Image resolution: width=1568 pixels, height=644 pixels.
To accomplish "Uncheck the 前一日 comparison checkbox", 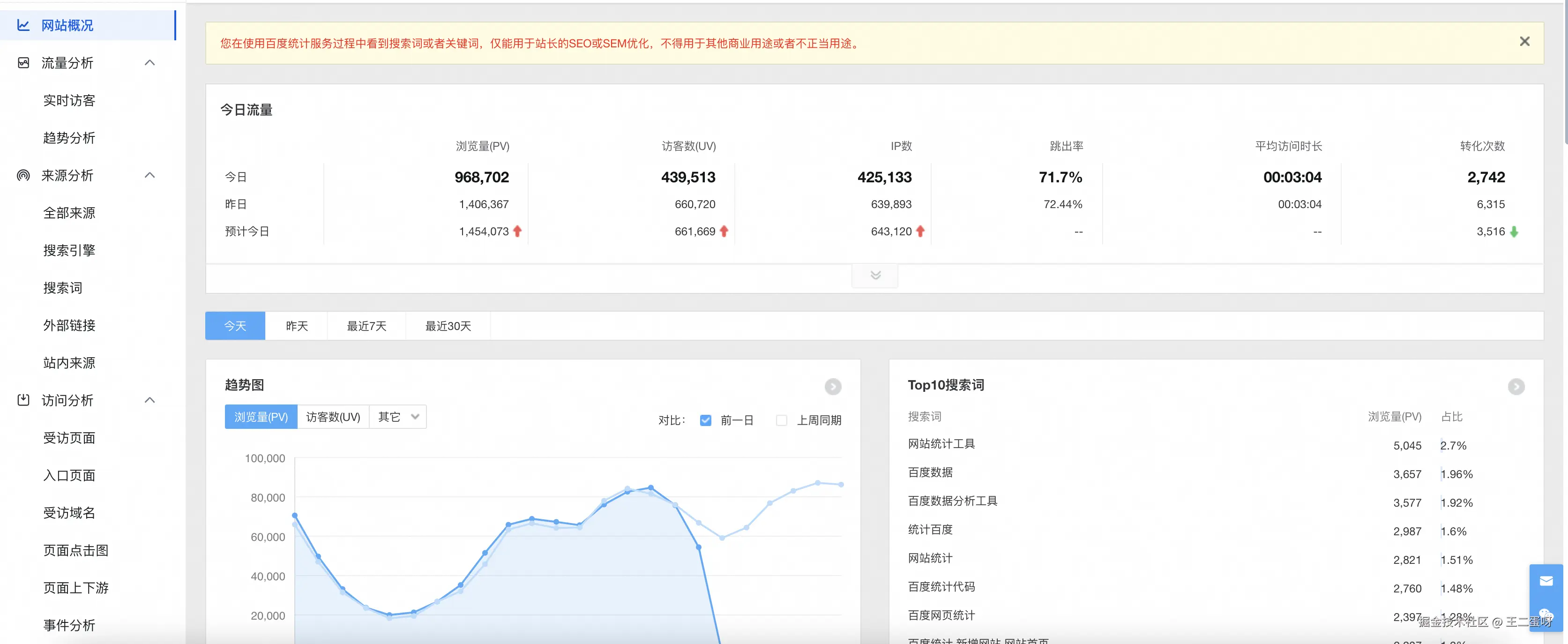I will pos(705,420).
